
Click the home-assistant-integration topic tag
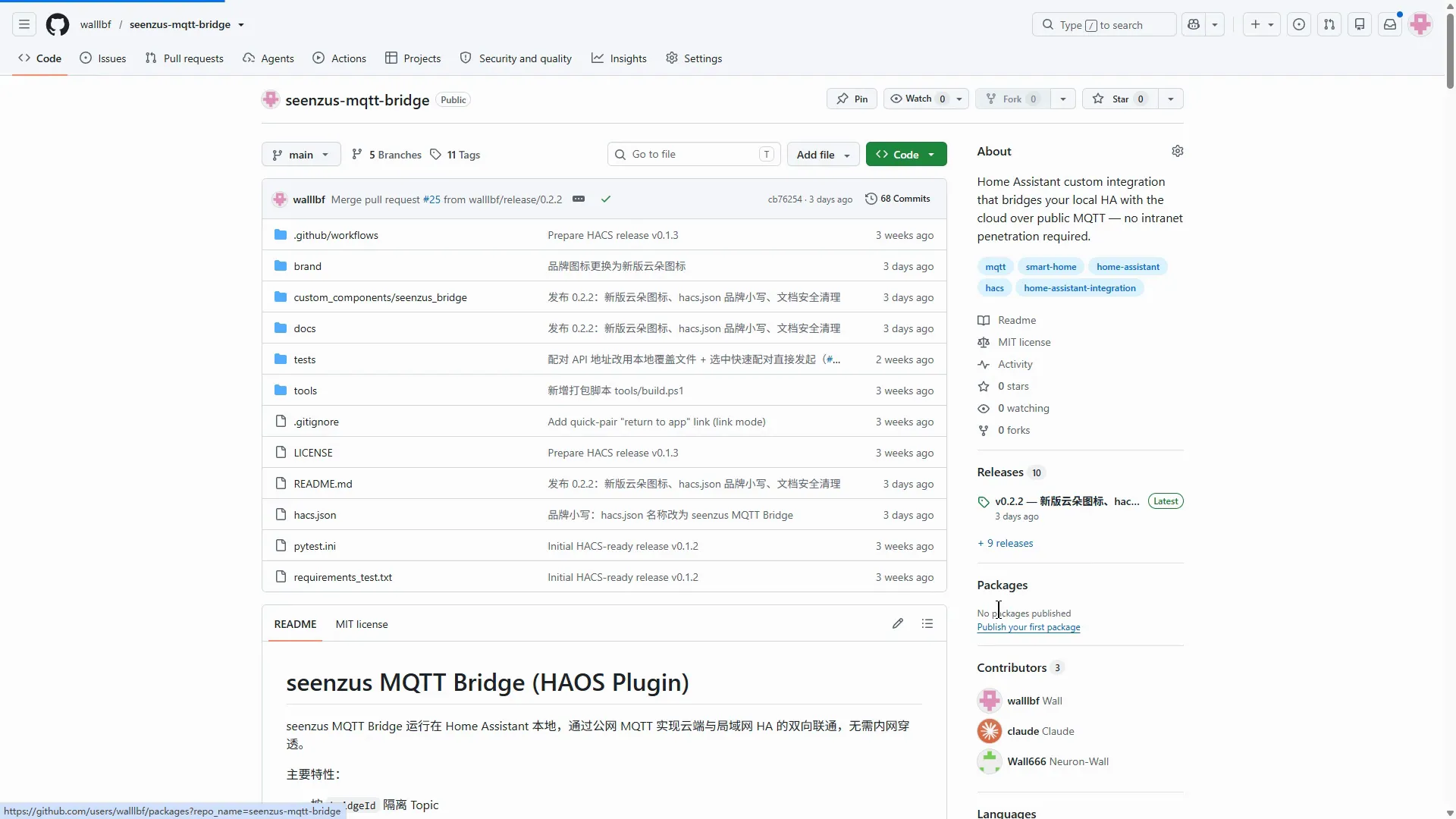coord(1079,288)
